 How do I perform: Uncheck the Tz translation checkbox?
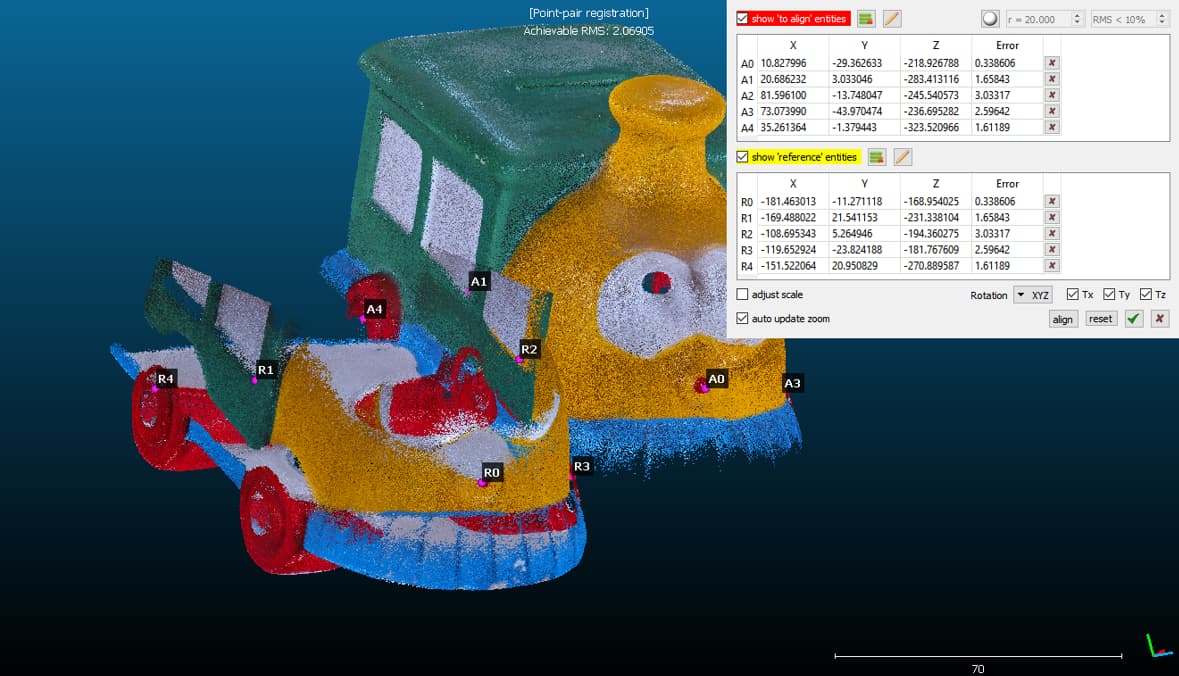click(x=1145, y=294)
